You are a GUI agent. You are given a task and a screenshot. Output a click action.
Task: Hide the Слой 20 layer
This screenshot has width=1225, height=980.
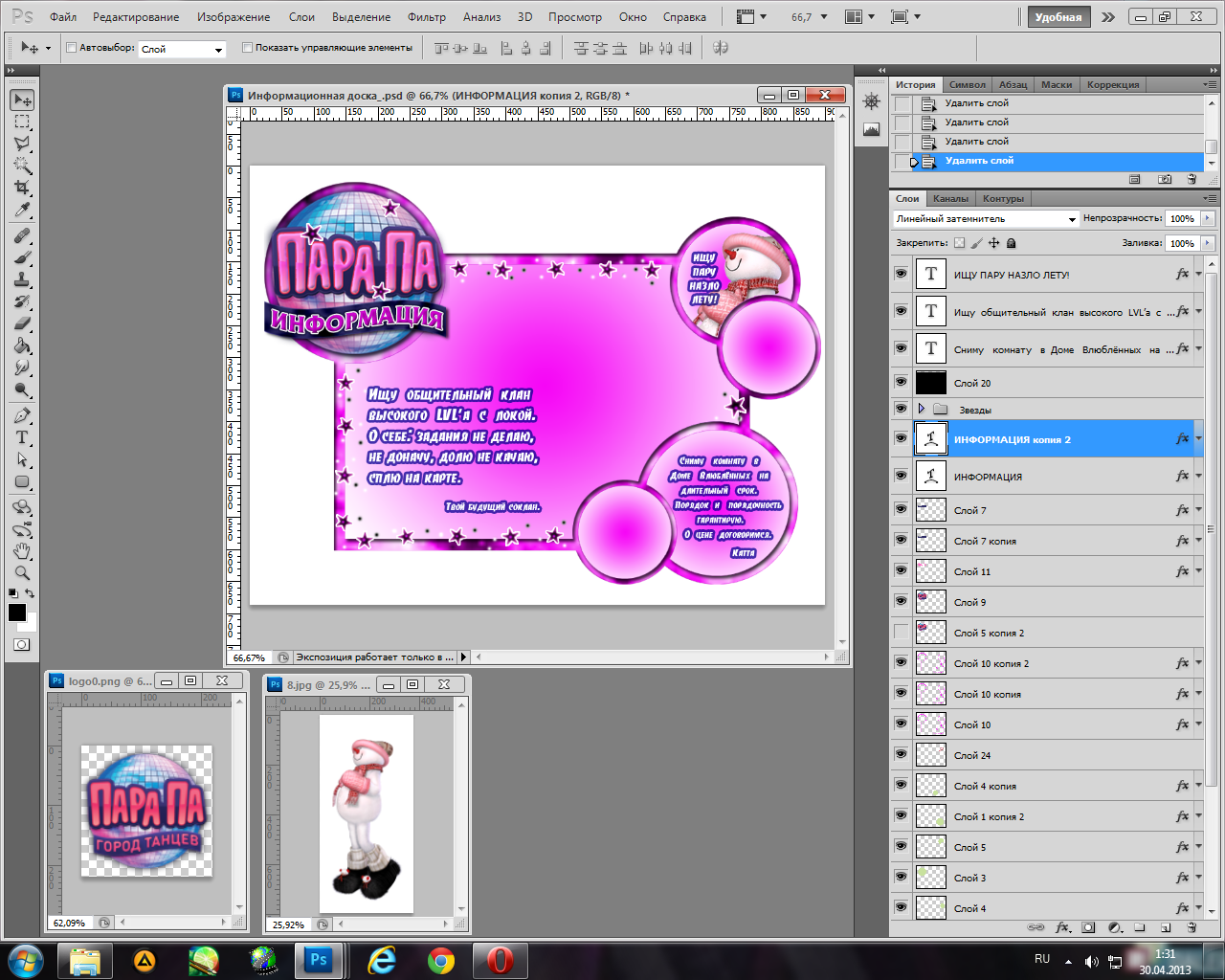[901, 382]
